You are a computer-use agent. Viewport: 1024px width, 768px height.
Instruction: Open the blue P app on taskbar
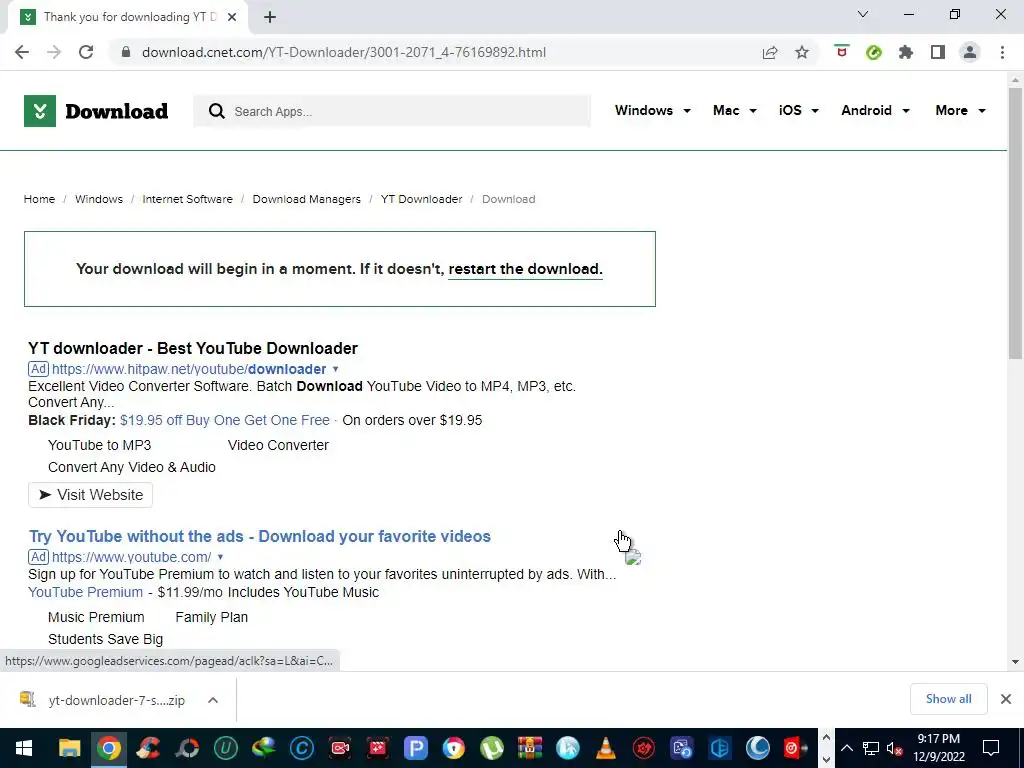click(415, 748)
